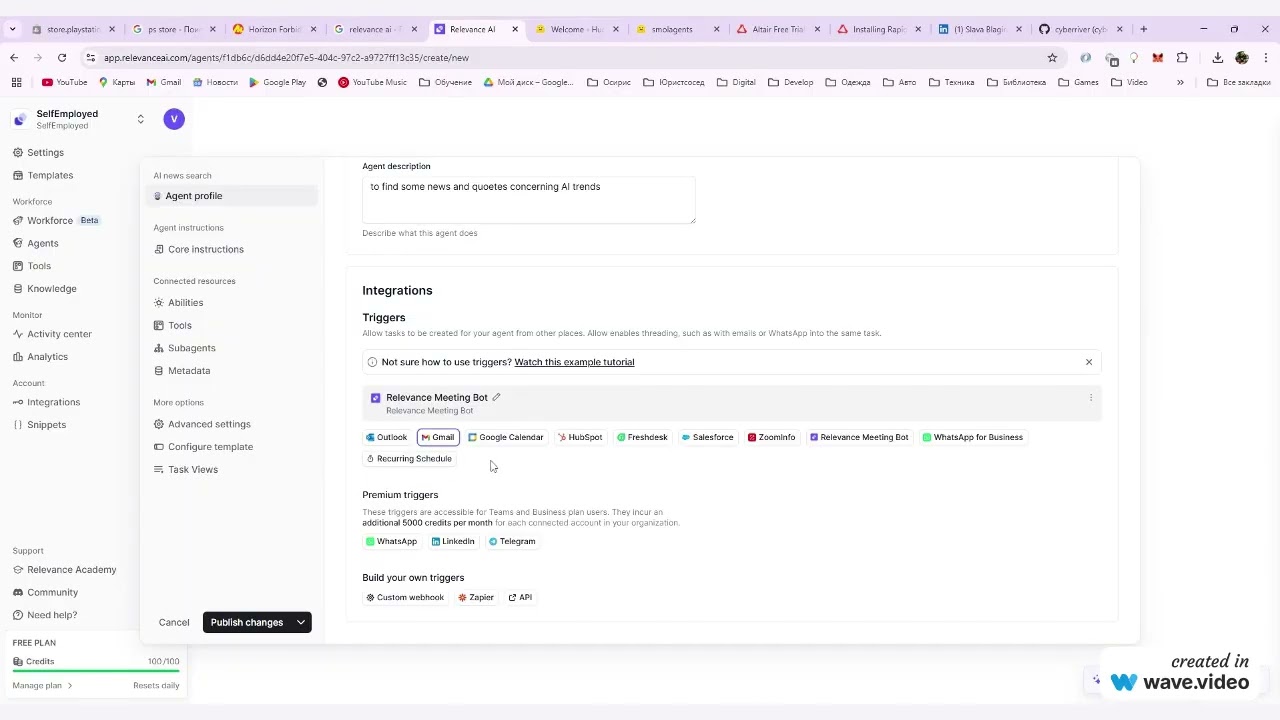Click Publish changes button
This screenshot has width=1280, height=720.
(x=246, y=622)
